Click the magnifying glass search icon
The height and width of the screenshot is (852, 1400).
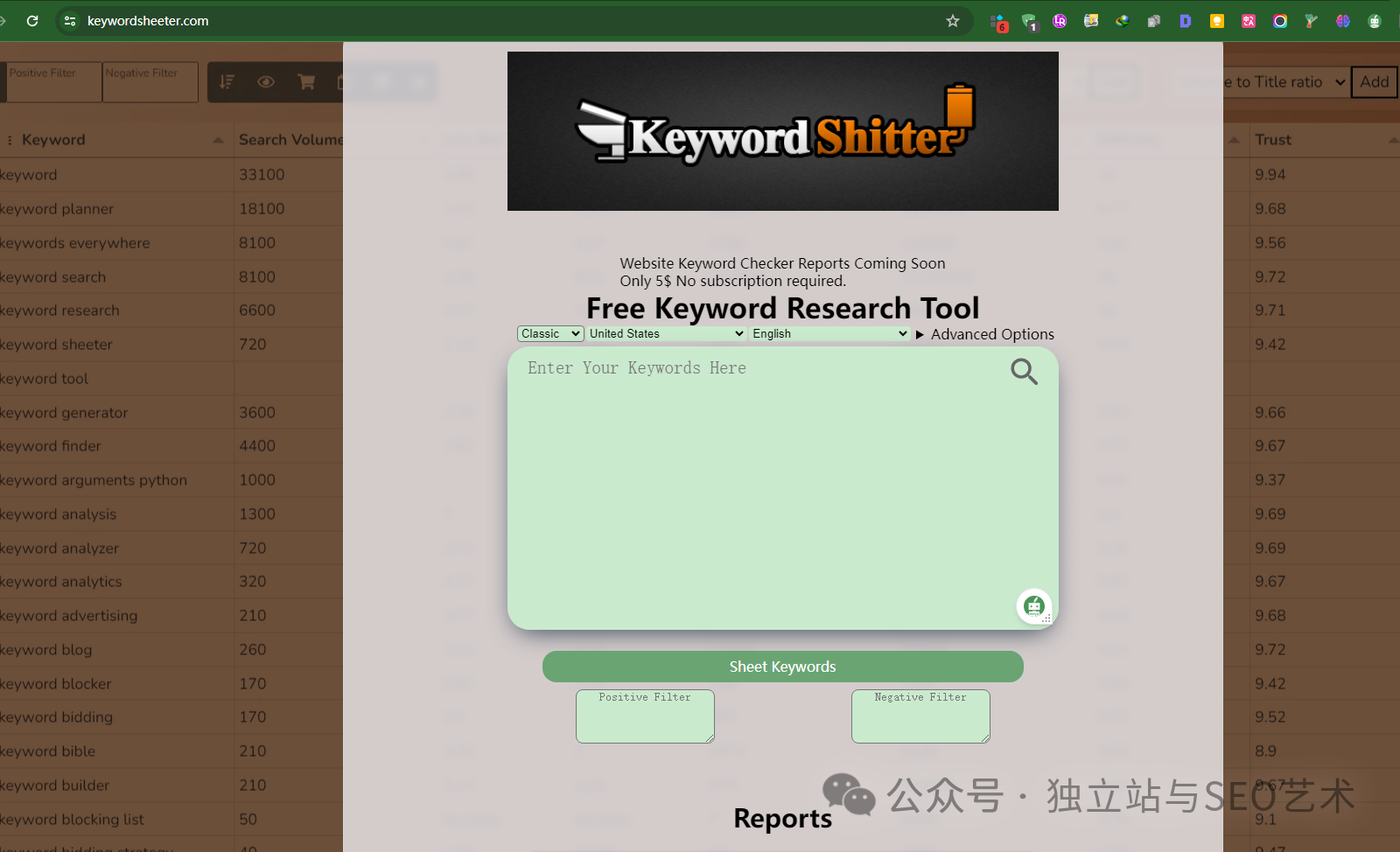(1024, 372)
